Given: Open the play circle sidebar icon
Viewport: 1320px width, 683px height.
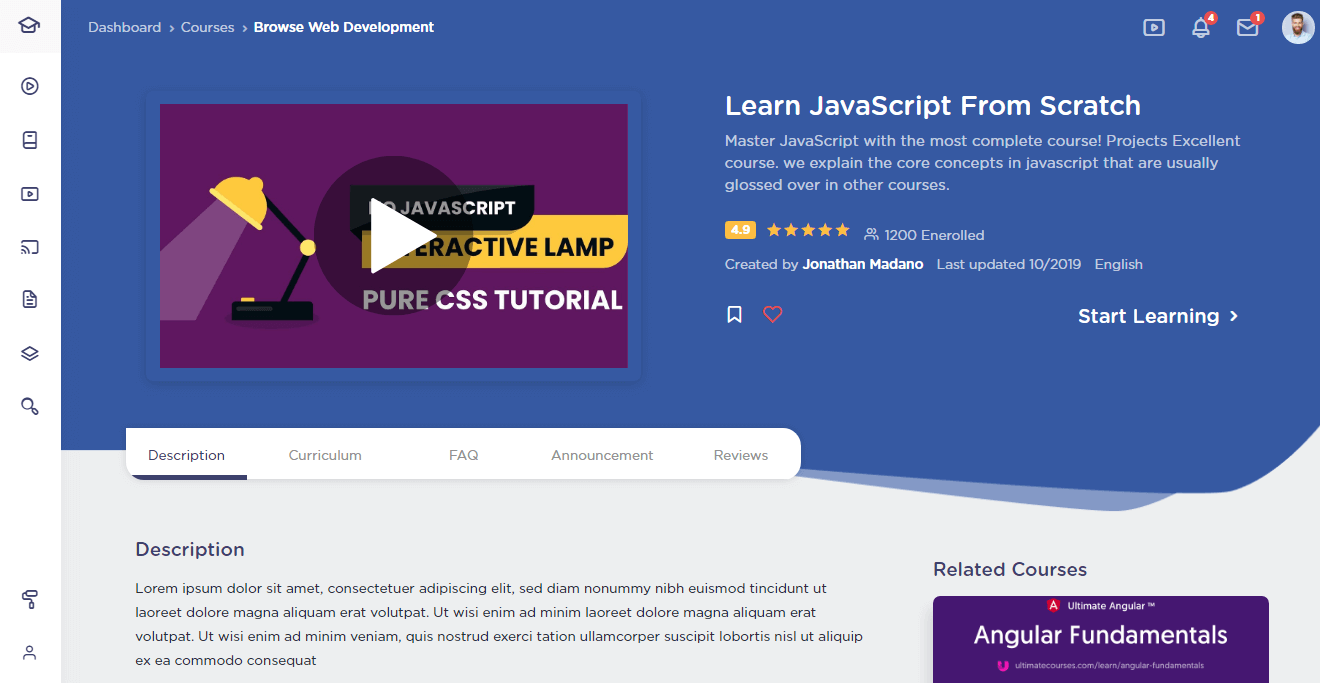Looking at the screenshot, I should click(x=30, y=86).
